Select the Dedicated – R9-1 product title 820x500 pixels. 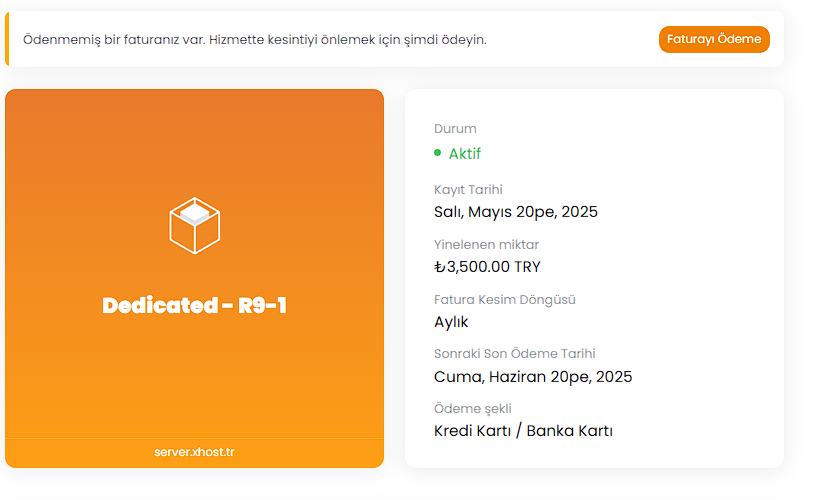click(x=195, y=305)
